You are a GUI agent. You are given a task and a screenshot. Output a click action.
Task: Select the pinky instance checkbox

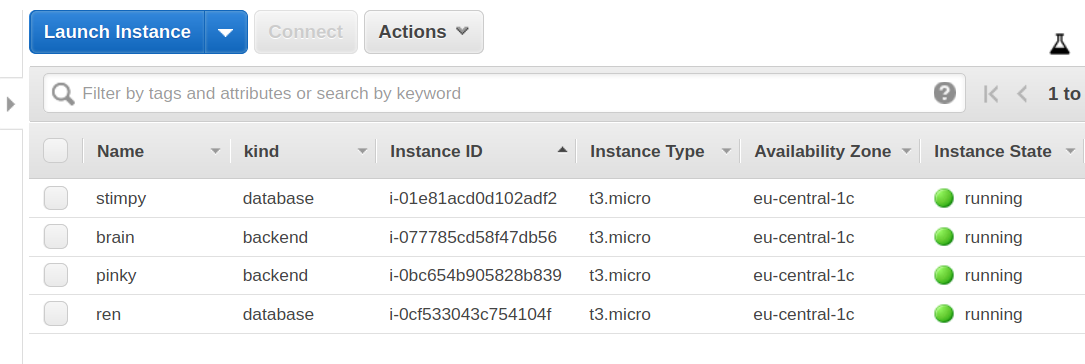[55, 275]
